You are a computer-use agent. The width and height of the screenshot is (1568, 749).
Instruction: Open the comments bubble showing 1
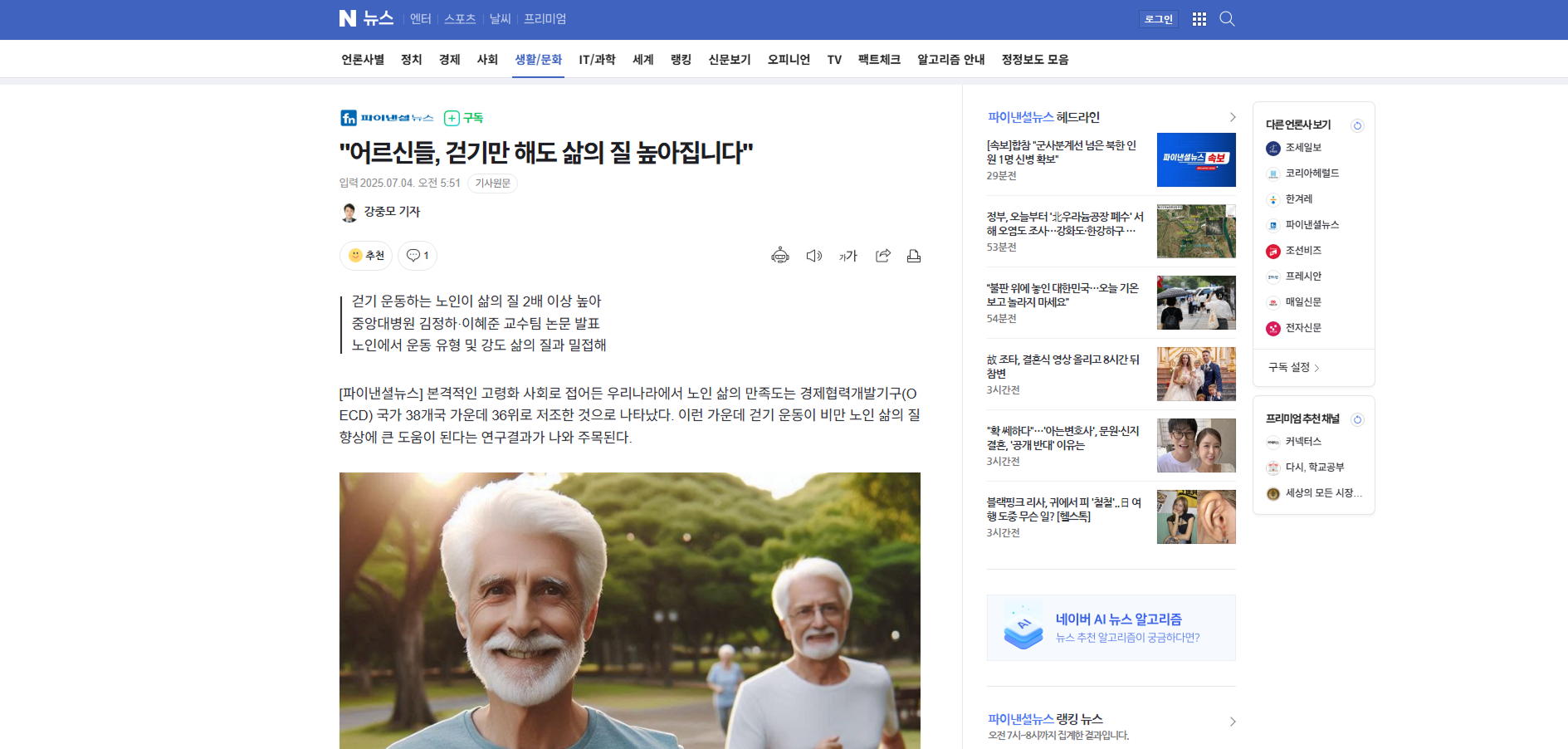(x=418, y=256)
